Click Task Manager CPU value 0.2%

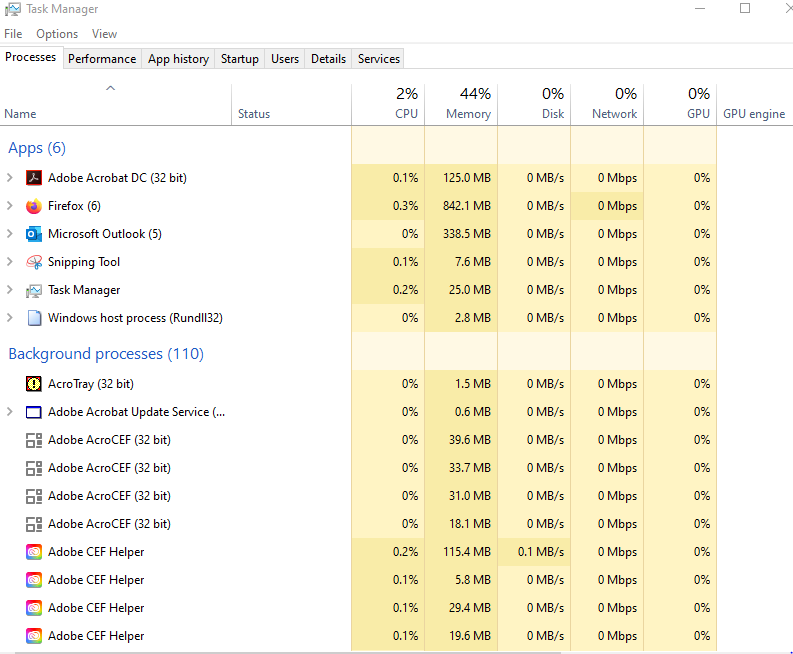point(406,290)
